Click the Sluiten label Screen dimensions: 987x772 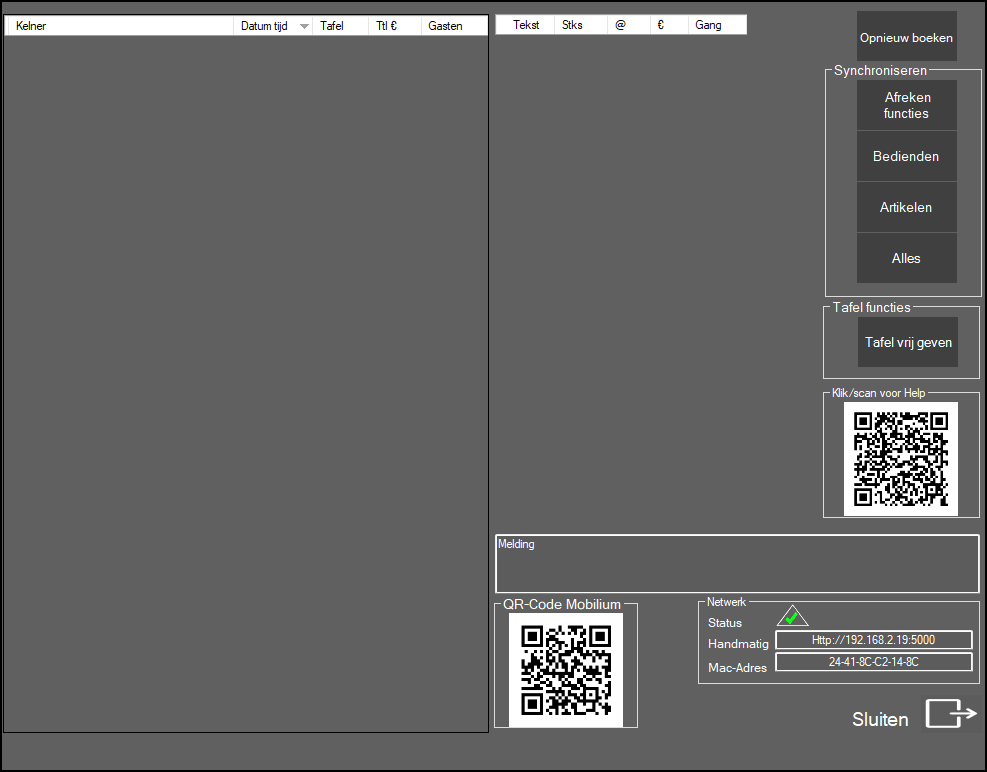tap(880, 719)
